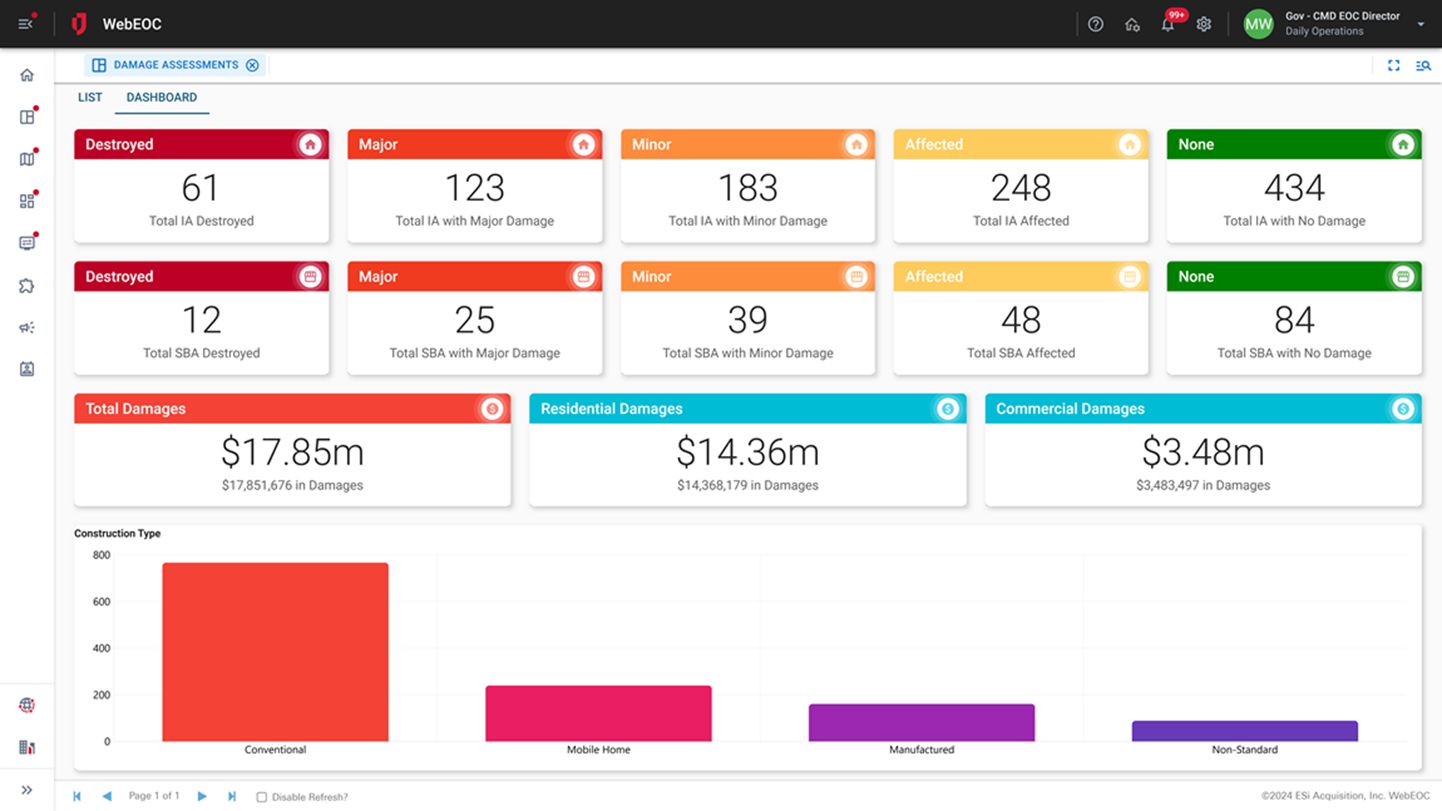The image size is (1442, 811).
Task: Open the help icon in top bar
Action: pos(1095,24)
